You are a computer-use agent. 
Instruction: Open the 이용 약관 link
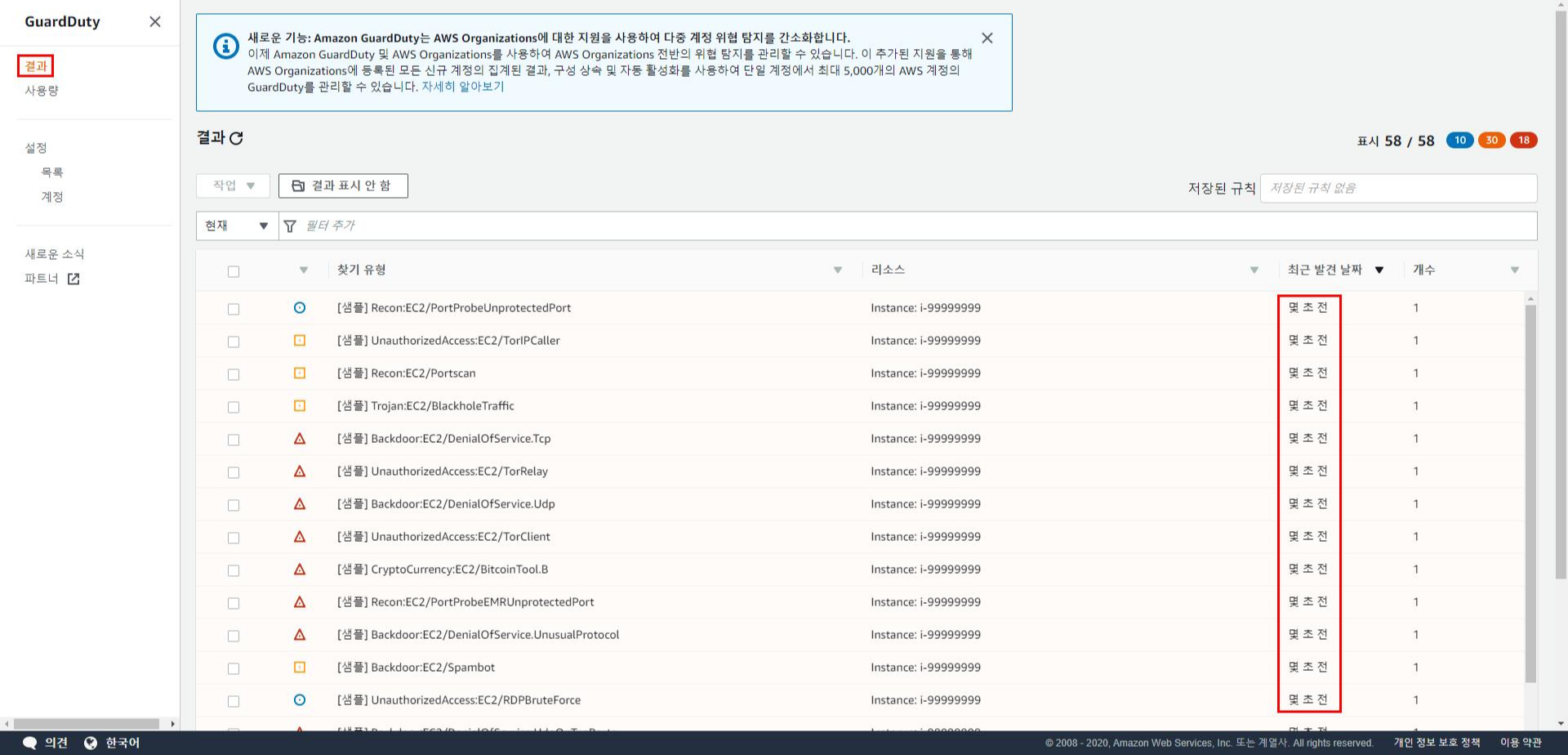point(1521,743)
